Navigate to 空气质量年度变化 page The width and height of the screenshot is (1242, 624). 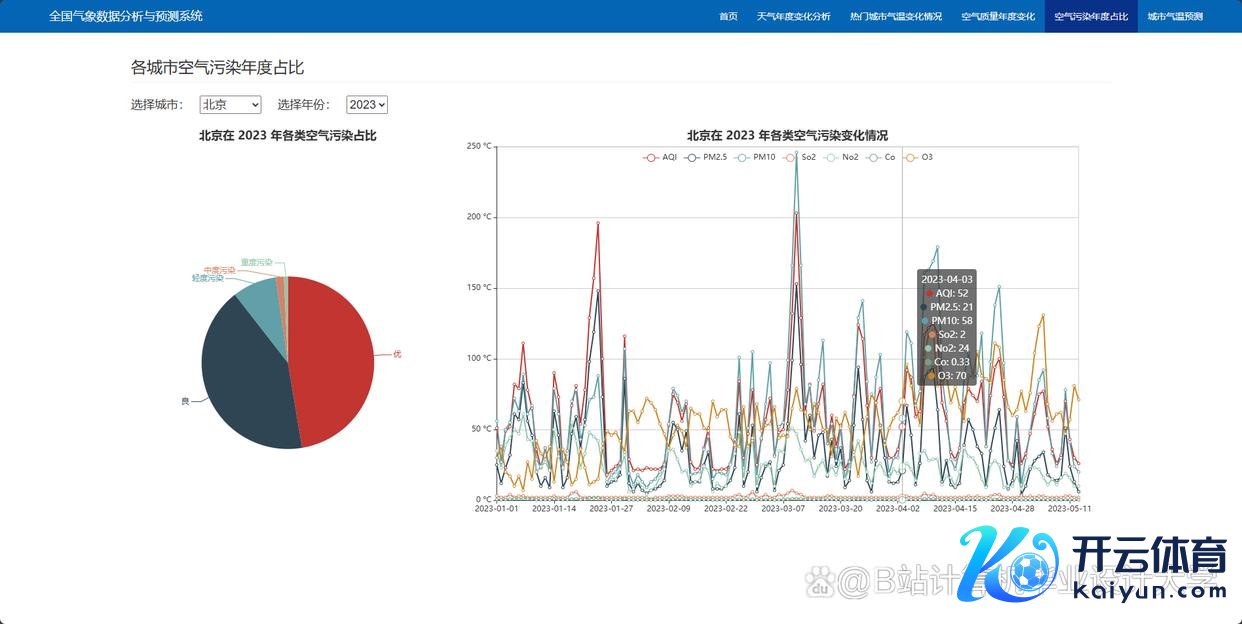pyautogui.click(x=997, y=17)
